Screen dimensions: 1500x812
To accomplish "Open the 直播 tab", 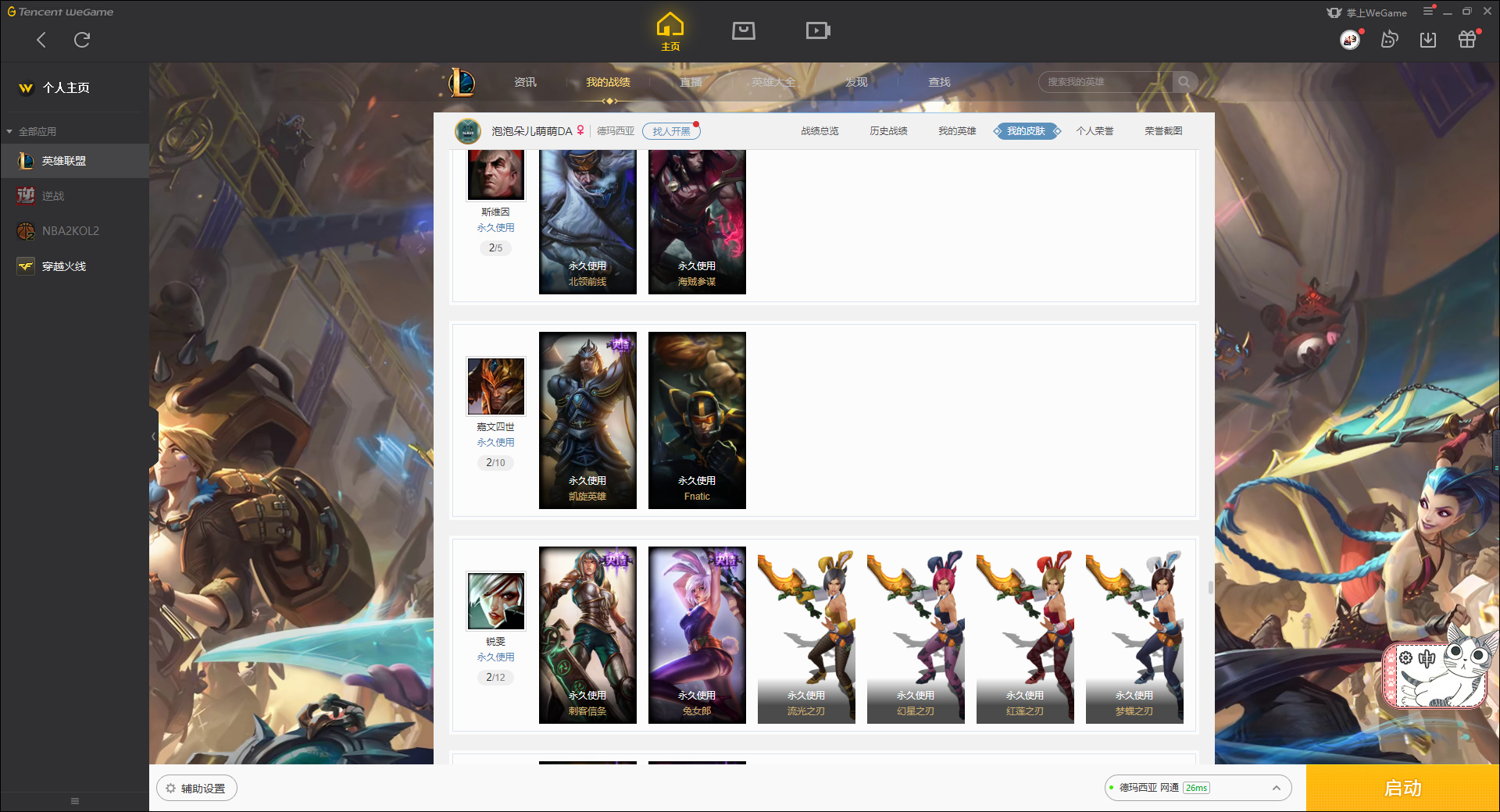I will tap(691, 82).
